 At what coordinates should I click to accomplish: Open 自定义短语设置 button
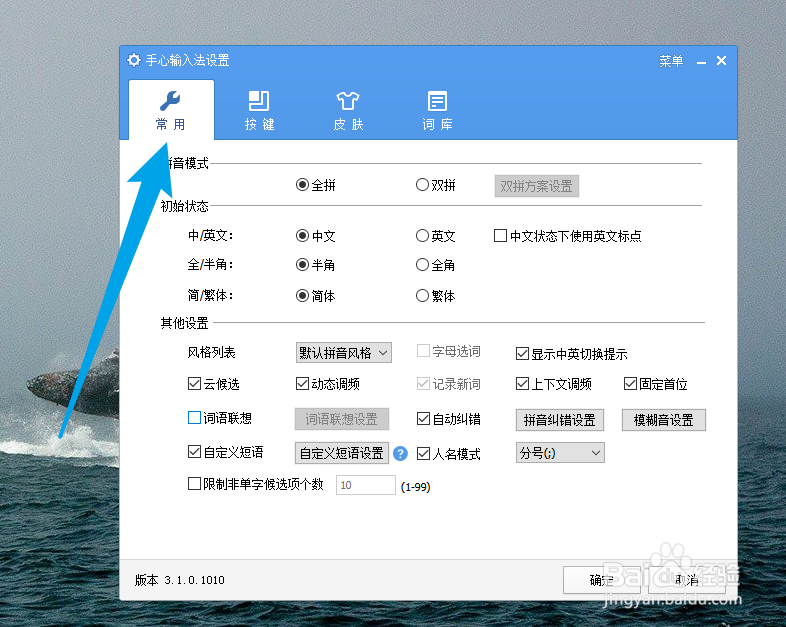coord(341,453)
